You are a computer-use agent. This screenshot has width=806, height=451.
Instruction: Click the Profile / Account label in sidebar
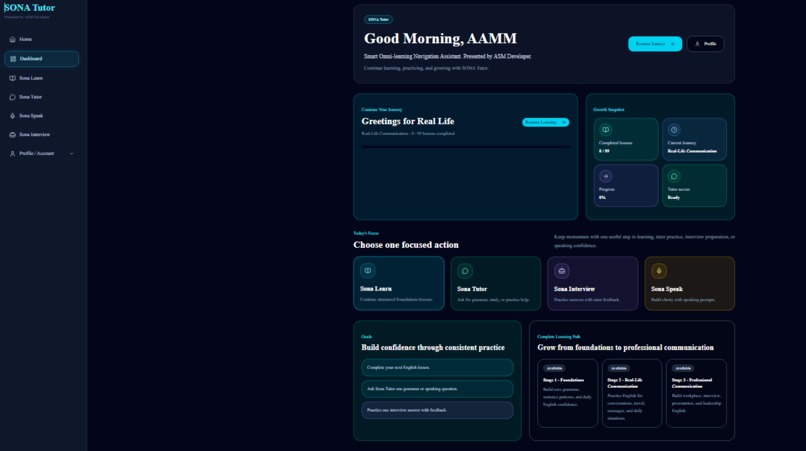tap(36, 153)
